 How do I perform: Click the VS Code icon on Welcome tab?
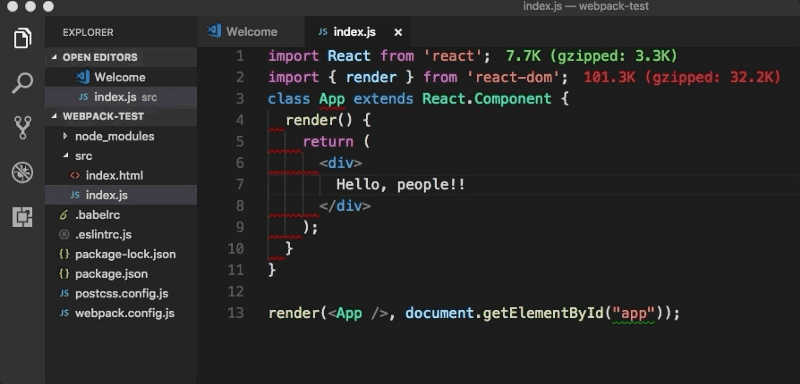click(x=214, y=31)
